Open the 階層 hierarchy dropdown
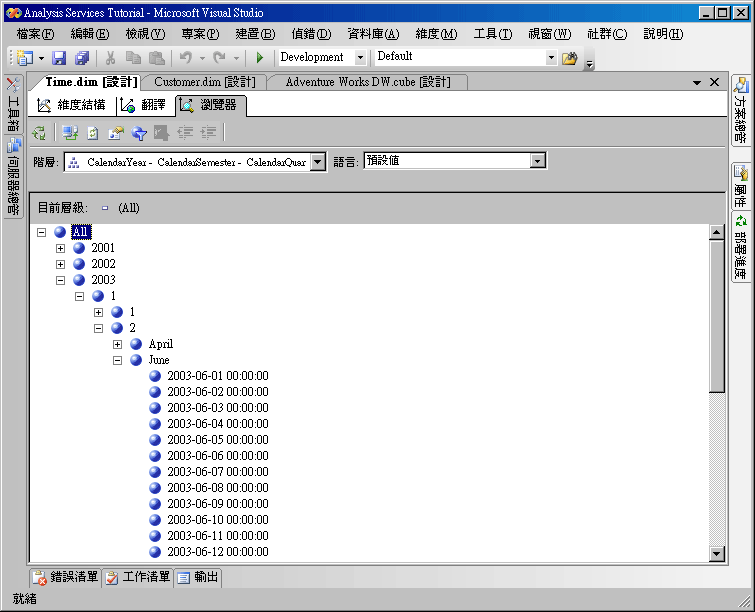The height and width of the screenshot is (612, 755). [317, 162]
